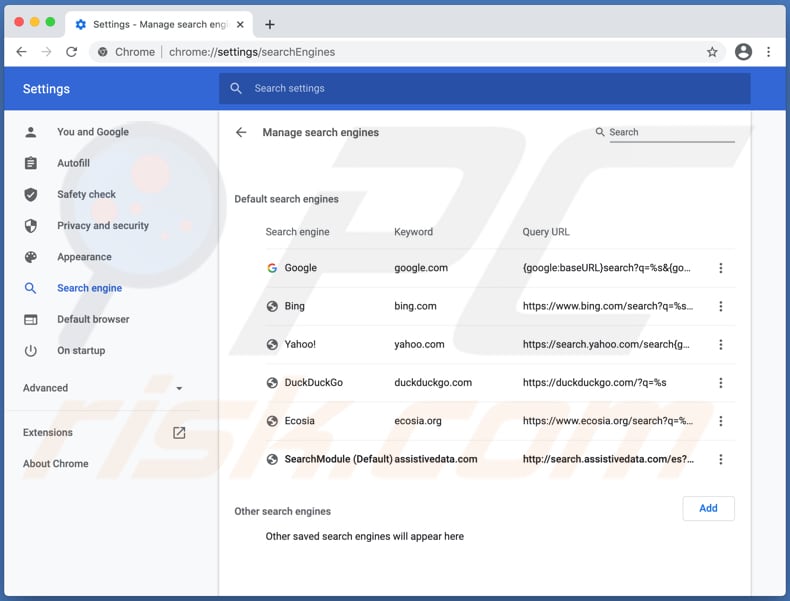Click the address bar URL
The width and height of the screenshot is (790, 601).
pyautogui.click(x=252, y=52)
